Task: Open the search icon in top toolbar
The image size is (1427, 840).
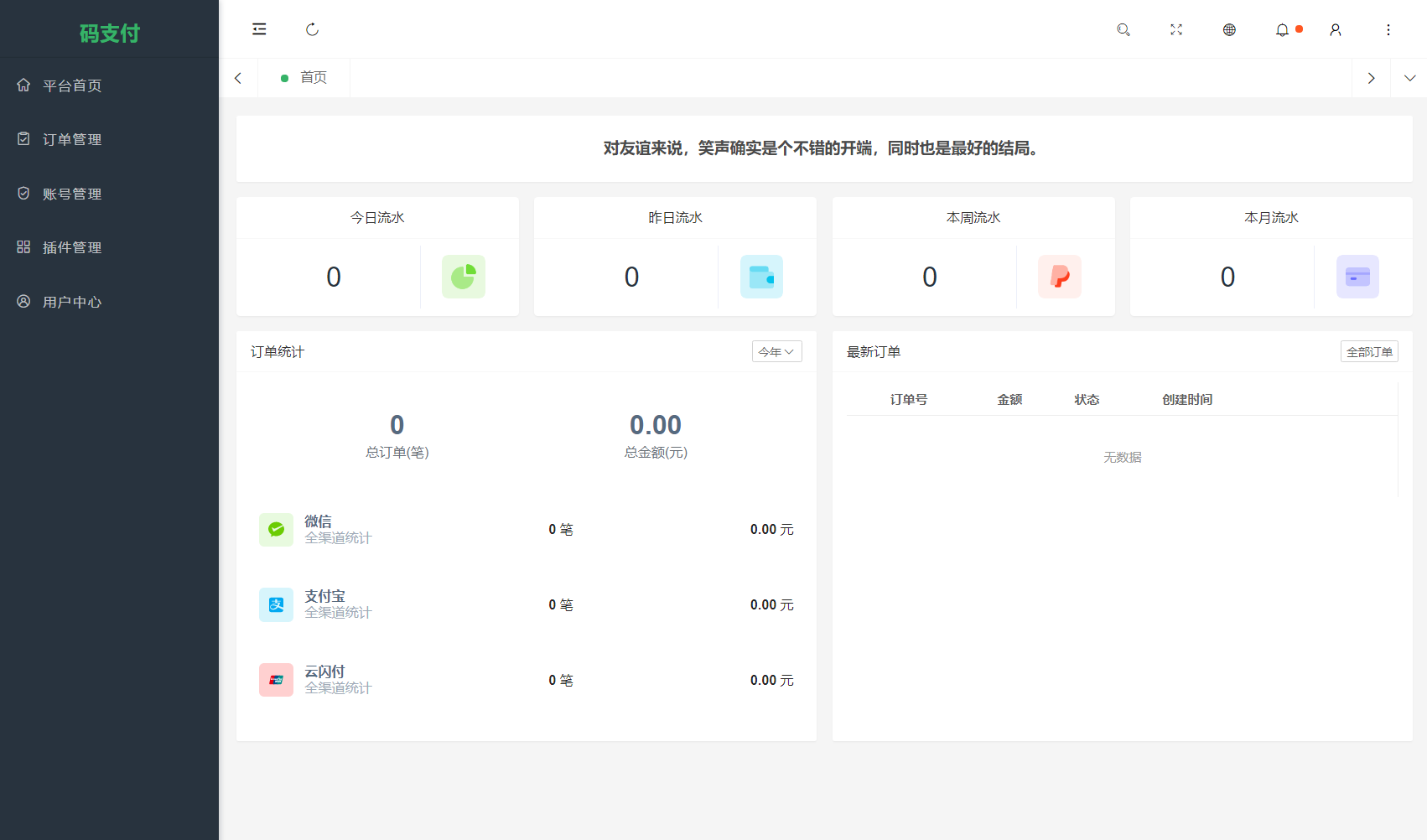Action: coord(1123,29)
